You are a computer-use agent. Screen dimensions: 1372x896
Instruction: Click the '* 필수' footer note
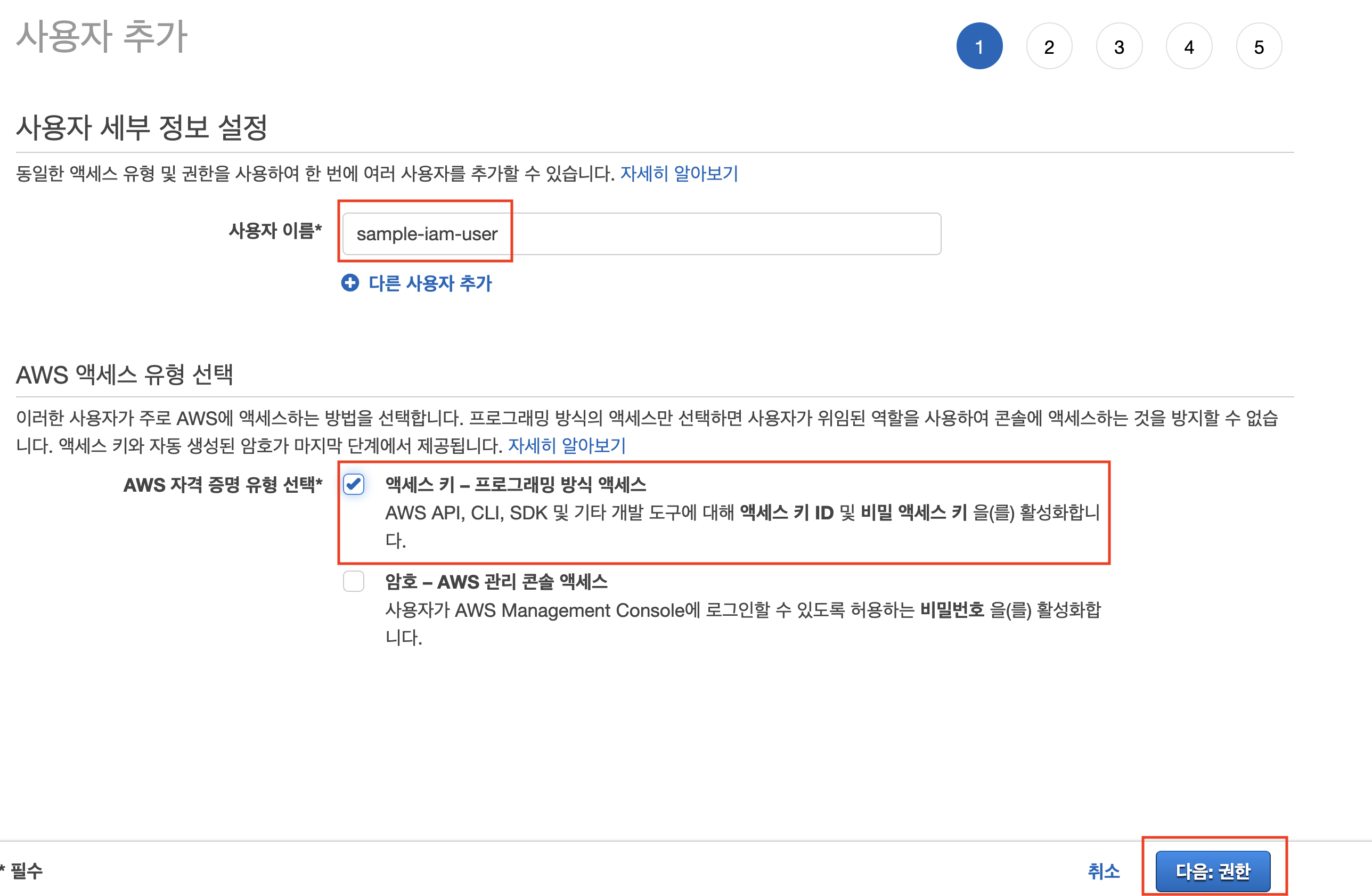point(21,870)
